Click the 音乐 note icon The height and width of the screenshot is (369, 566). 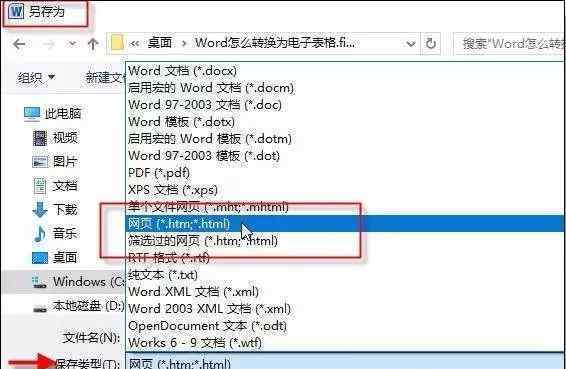coord(40,234)
